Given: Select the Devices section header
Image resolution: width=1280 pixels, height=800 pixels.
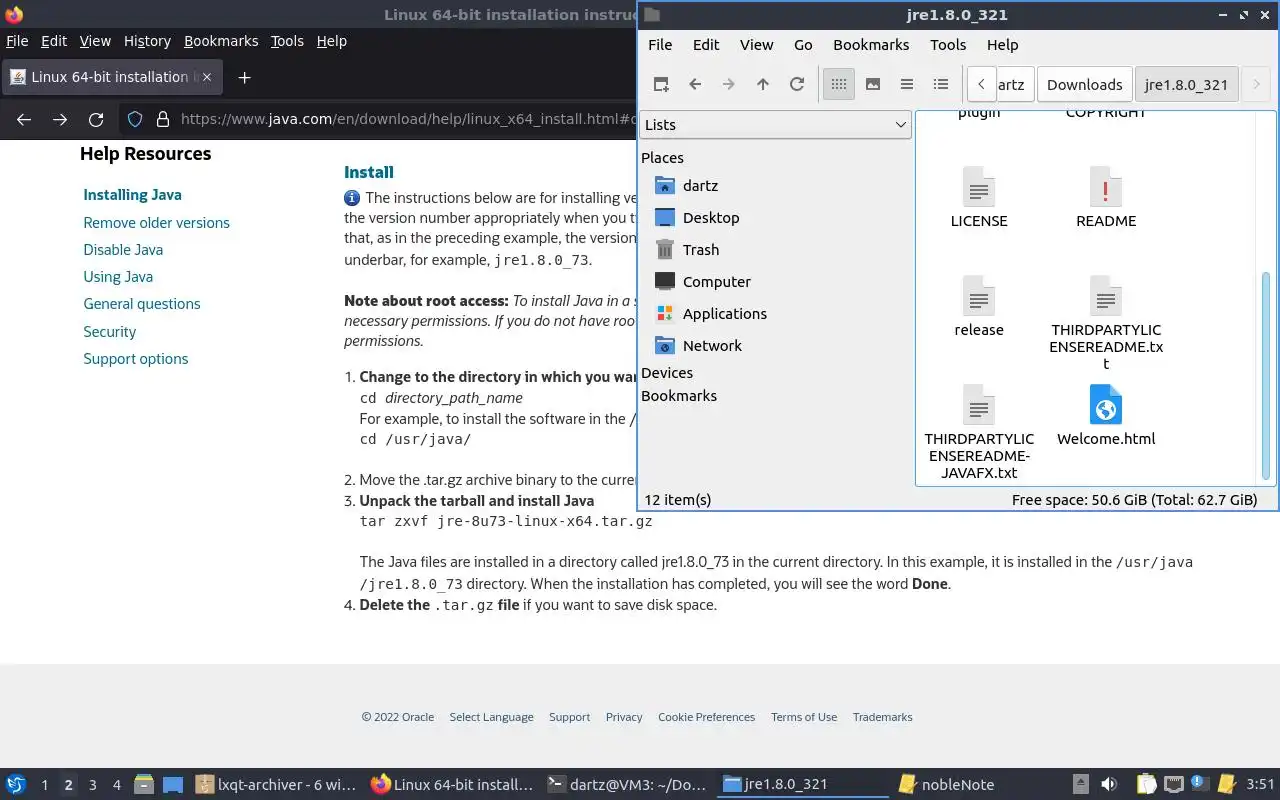Looking at the screenshot, I should pos(667,373).
